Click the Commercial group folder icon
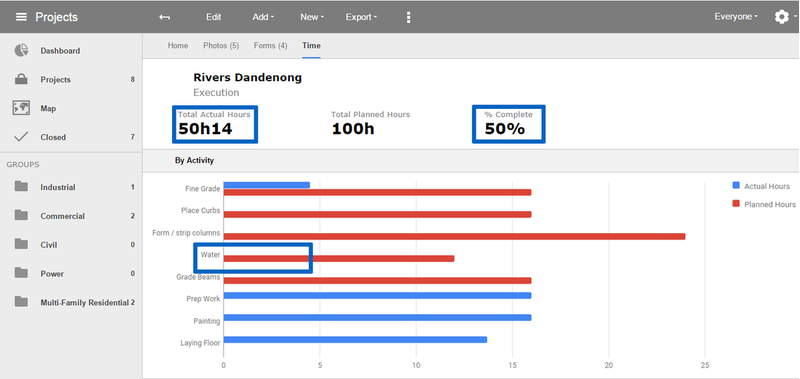The image size is (800, 379). click(x=21, y=216)
